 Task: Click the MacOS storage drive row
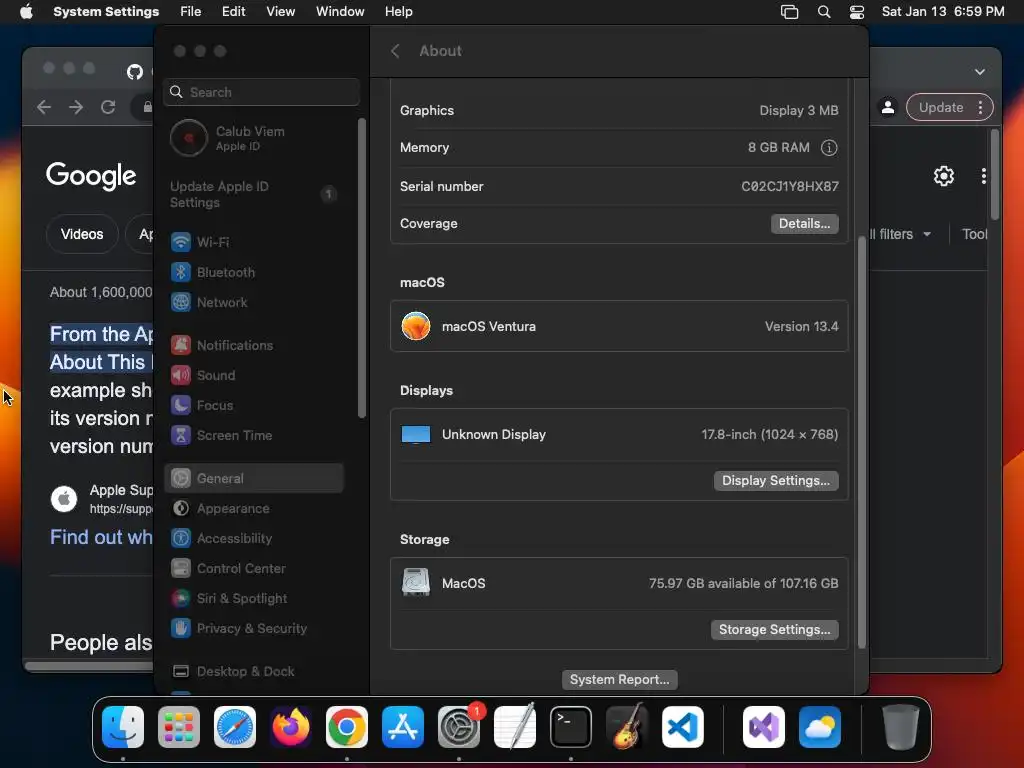point(619,584)
